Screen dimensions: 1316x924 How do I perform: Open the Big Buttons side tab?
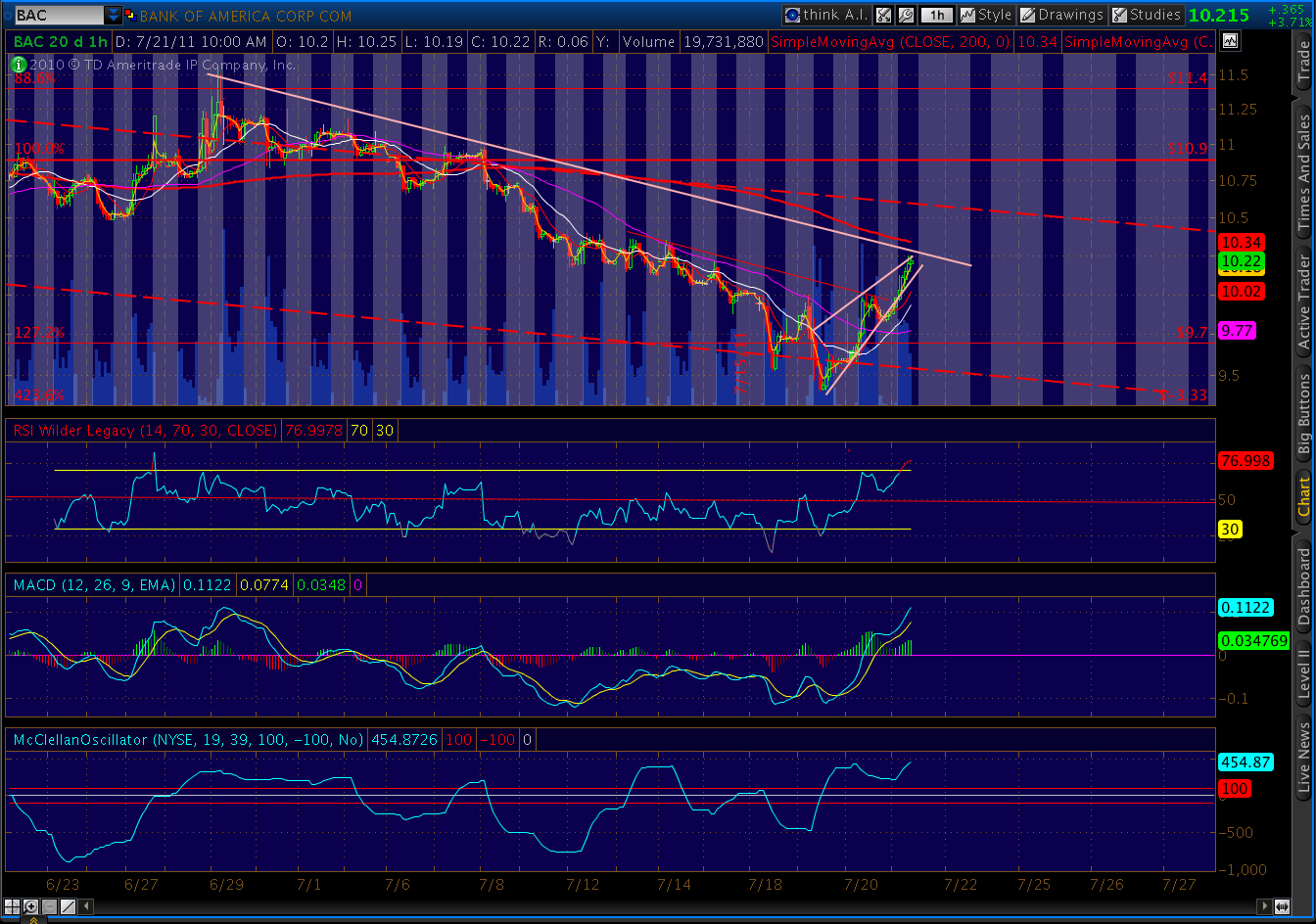point(1303,412)
